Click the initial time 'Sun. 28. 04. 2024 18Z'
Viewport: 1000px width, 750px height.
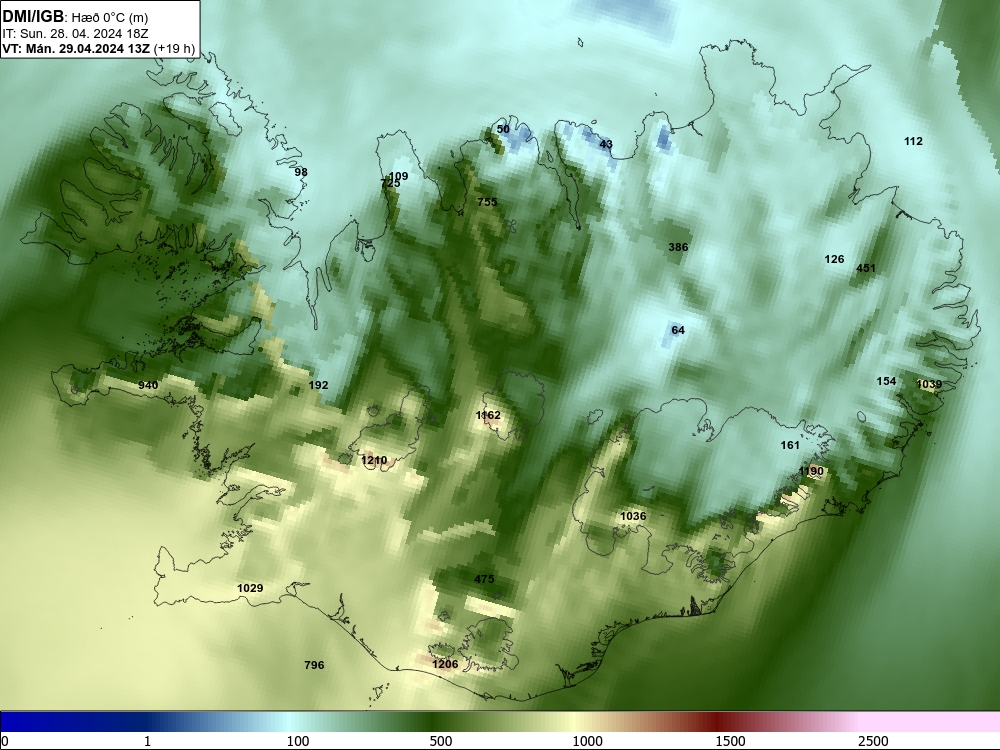click(x=84, y=34)
